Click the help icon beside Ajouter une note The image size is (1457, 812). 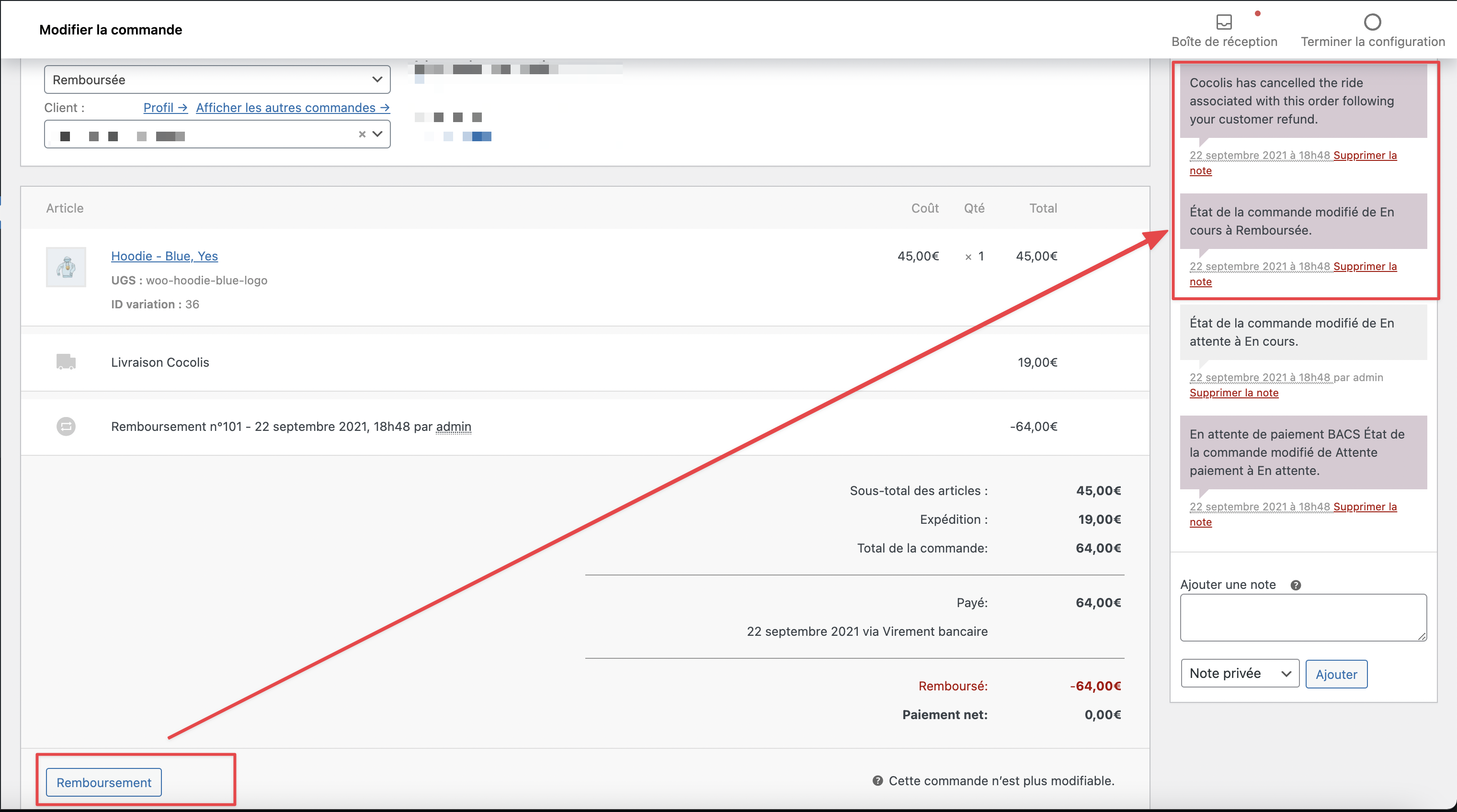(x=1295, y=585)
